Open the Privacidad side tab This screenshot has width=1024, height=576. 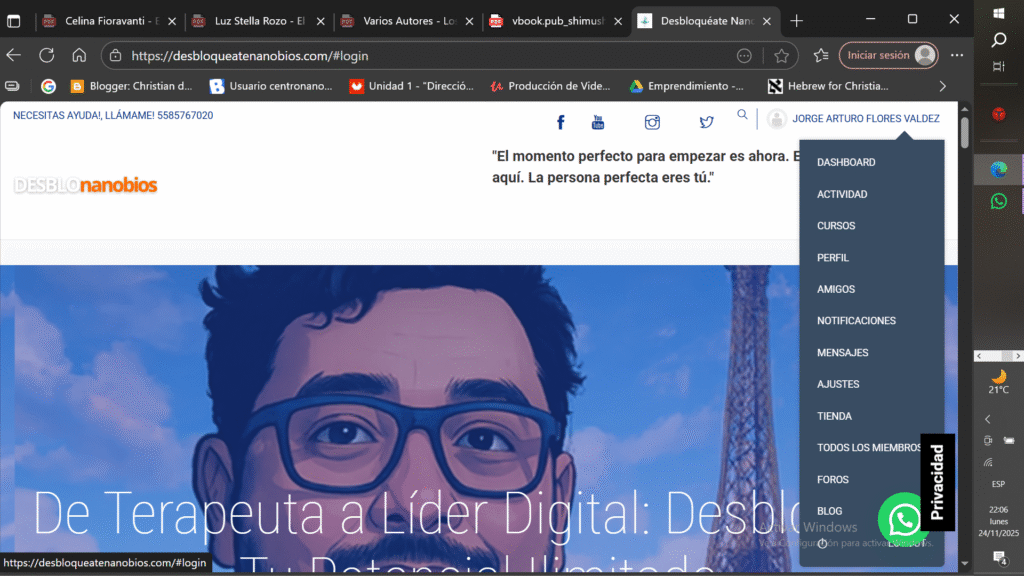[937, 482]
